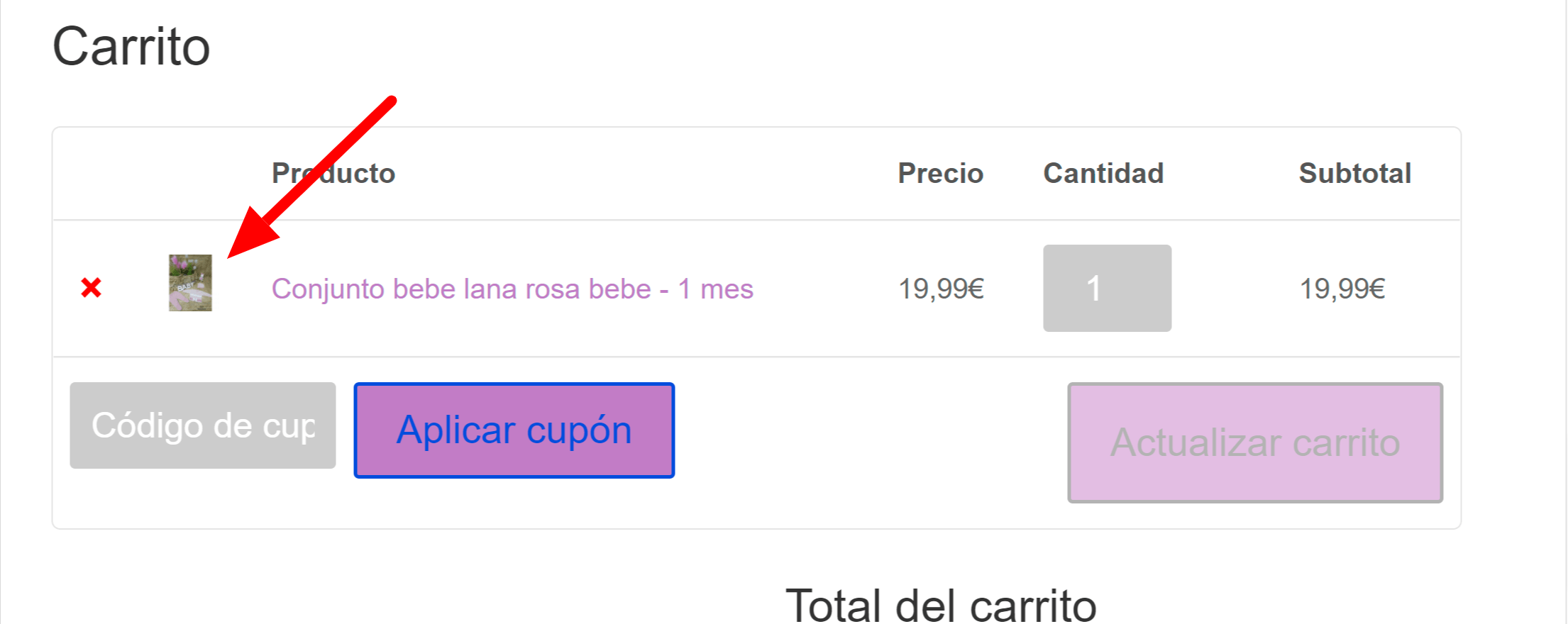Select the Cantidad column header
This screenshot has width=1568, height=624.
point(1103,173)
